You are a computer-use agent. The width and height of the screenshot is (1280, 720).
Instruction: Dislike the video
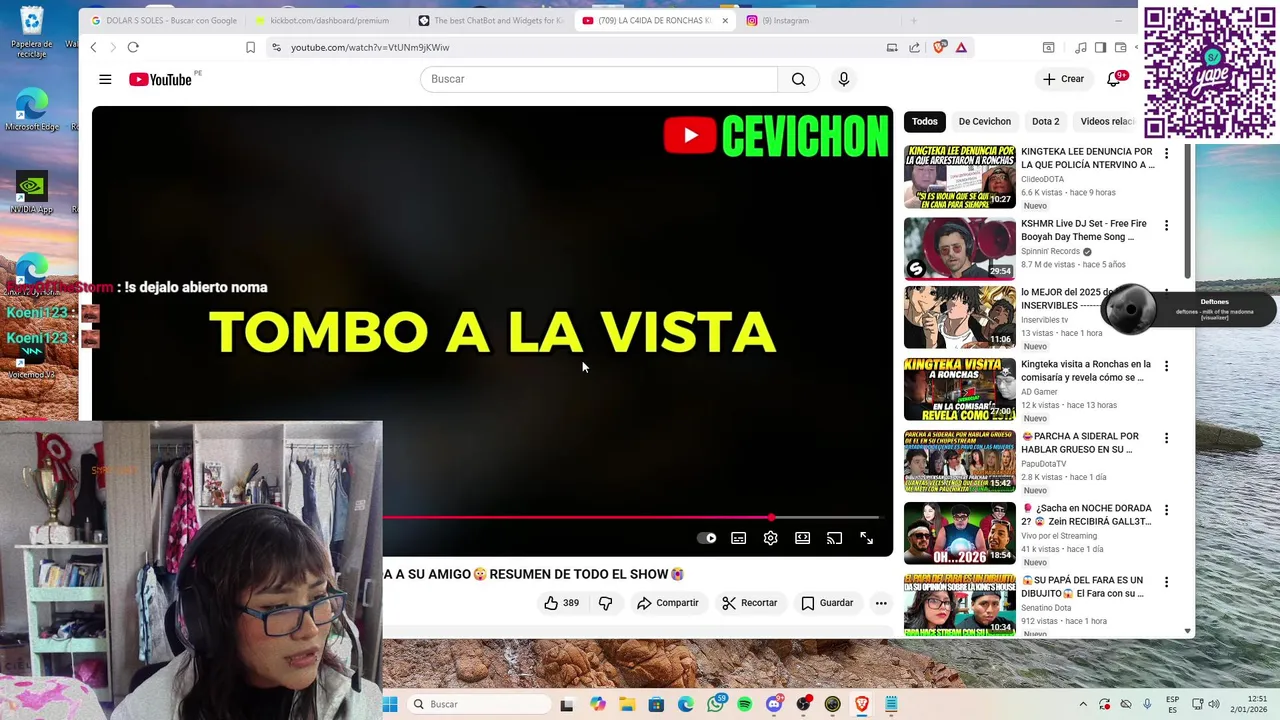tap(605, 603)
